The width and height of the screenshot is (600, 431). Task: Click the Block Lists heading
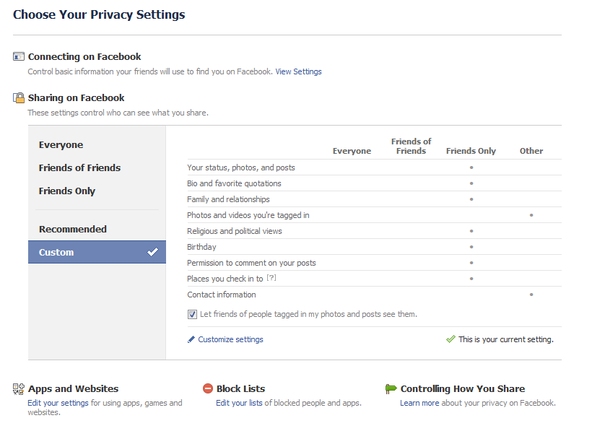pos(240,389)
